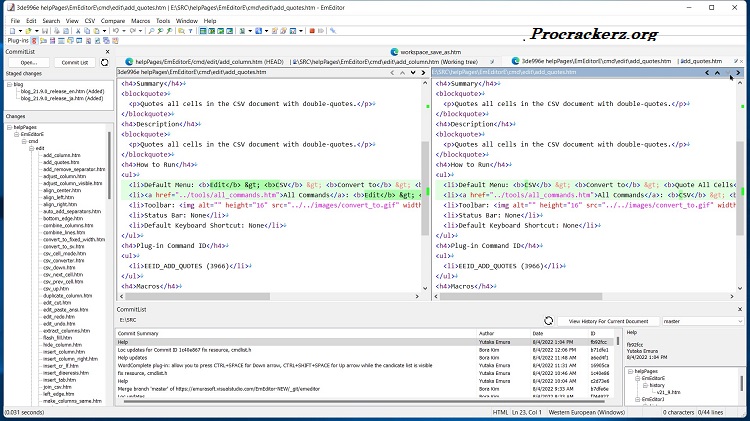Click the Commit List button

point(74,62)
